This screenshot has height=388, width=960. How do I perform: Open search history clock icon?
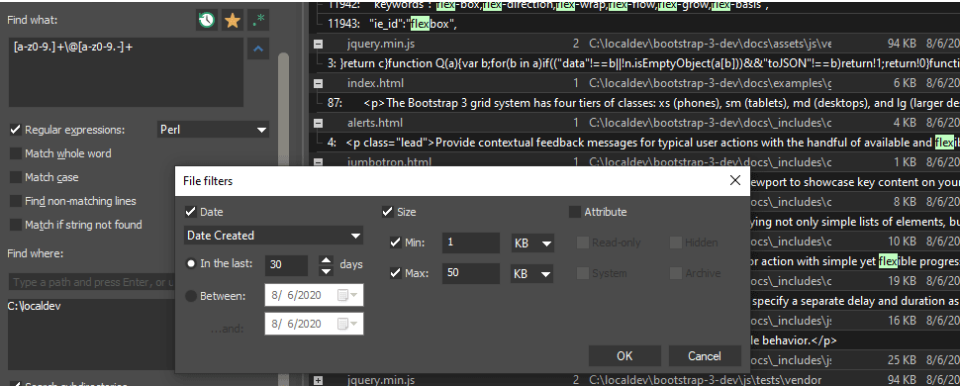click(207, 21)
